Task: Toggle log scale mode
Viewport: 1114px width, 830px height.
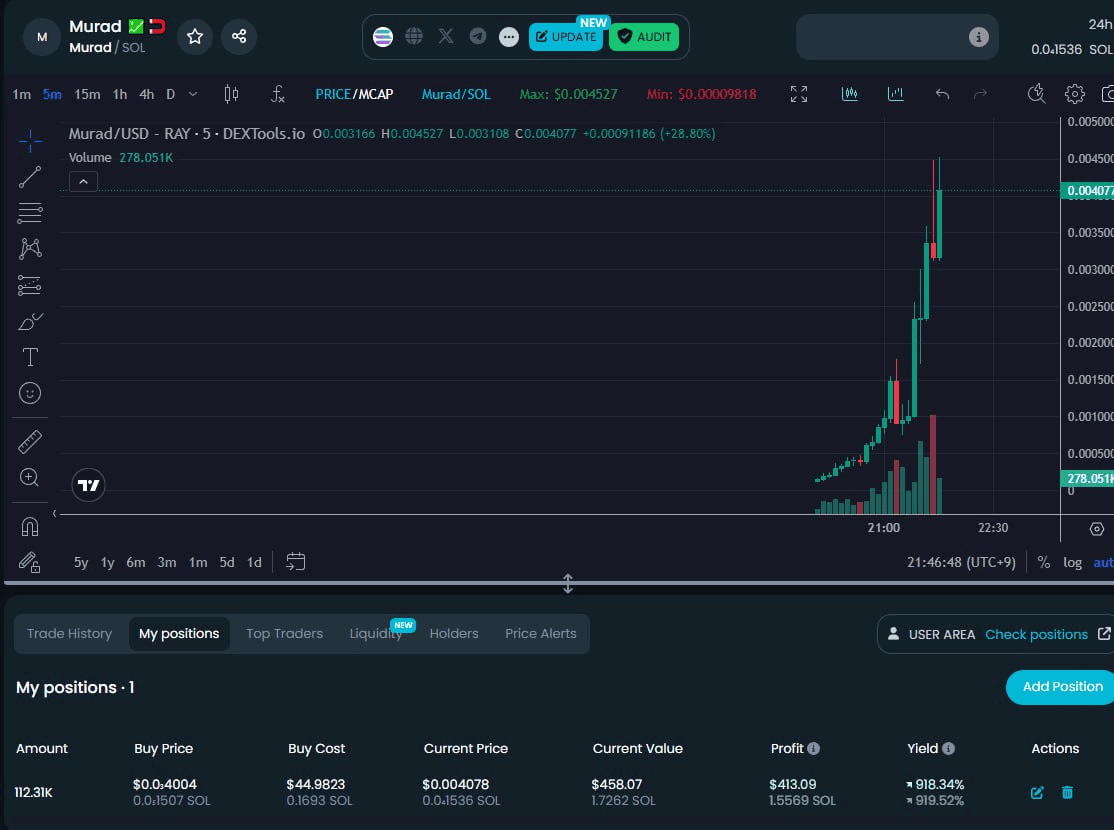Action: click(x=1072, y=562)
